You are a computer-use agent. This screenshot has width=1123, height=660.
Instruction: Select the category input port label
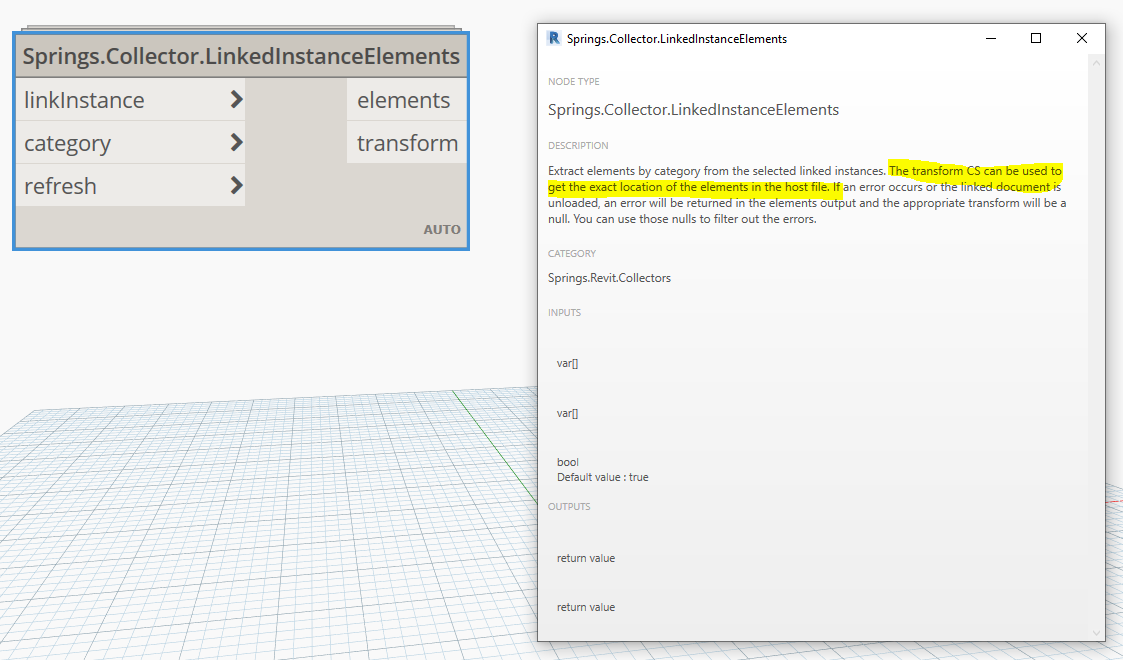(67, 143)
